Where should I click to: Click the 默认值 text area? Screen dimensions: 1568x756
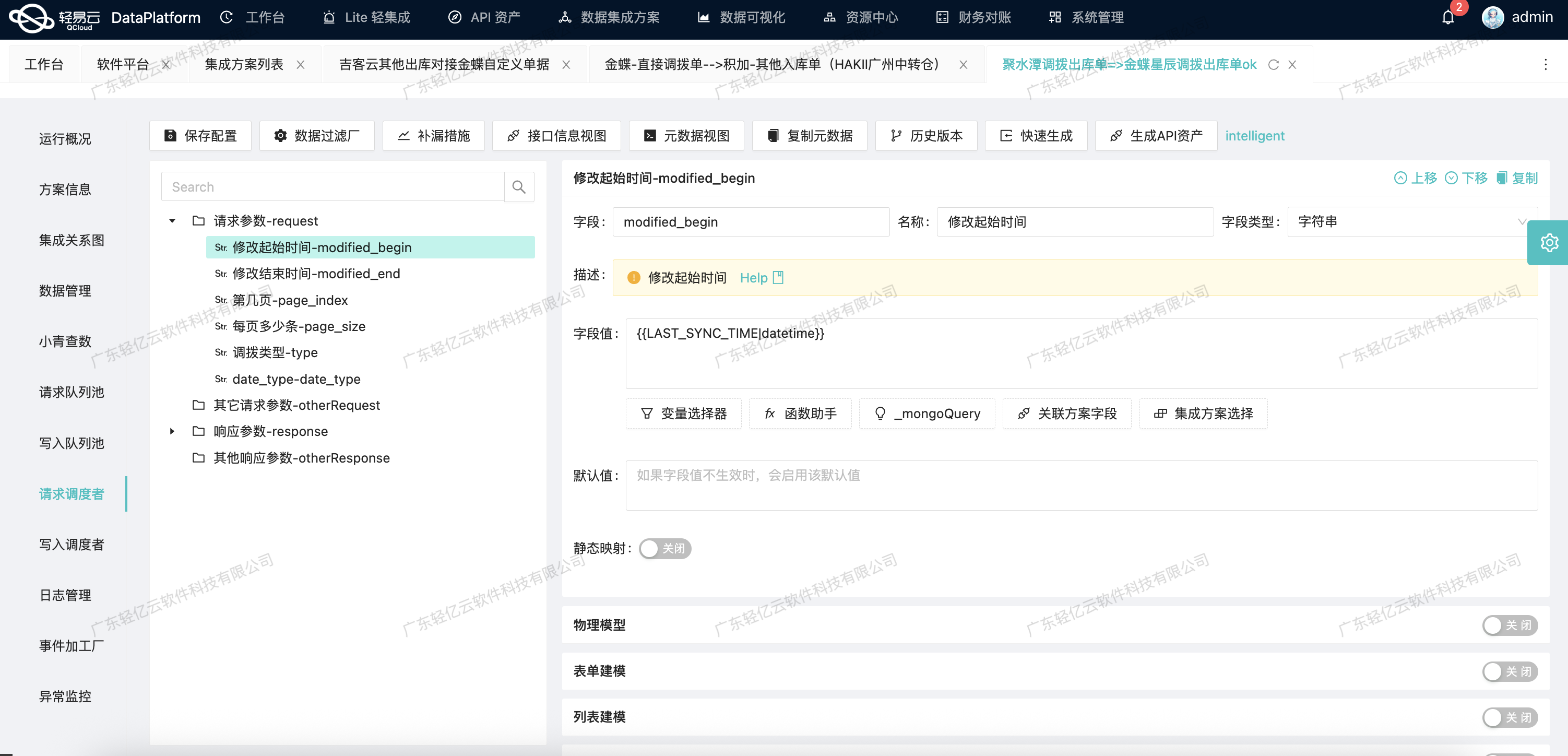pyautogui.click(x=1082, y=485)
